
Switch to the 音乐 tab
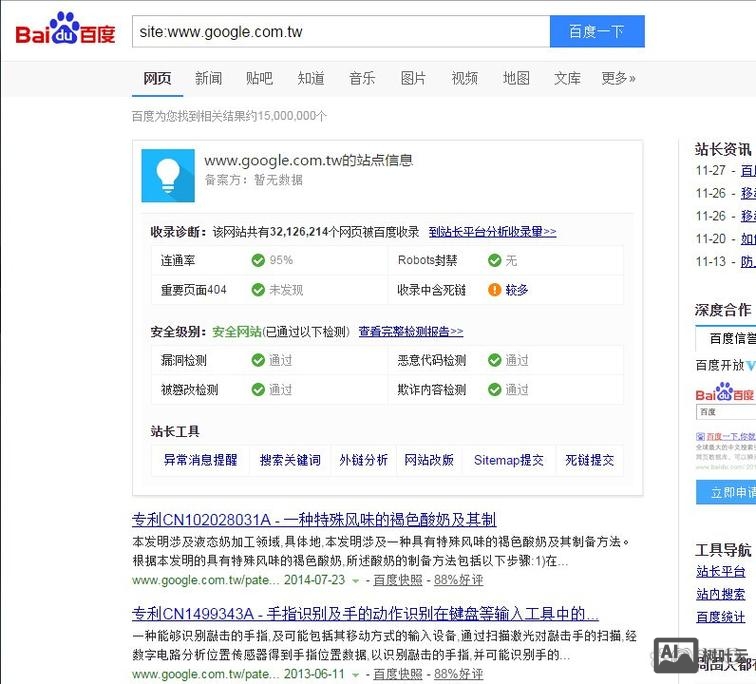(362, 78)
